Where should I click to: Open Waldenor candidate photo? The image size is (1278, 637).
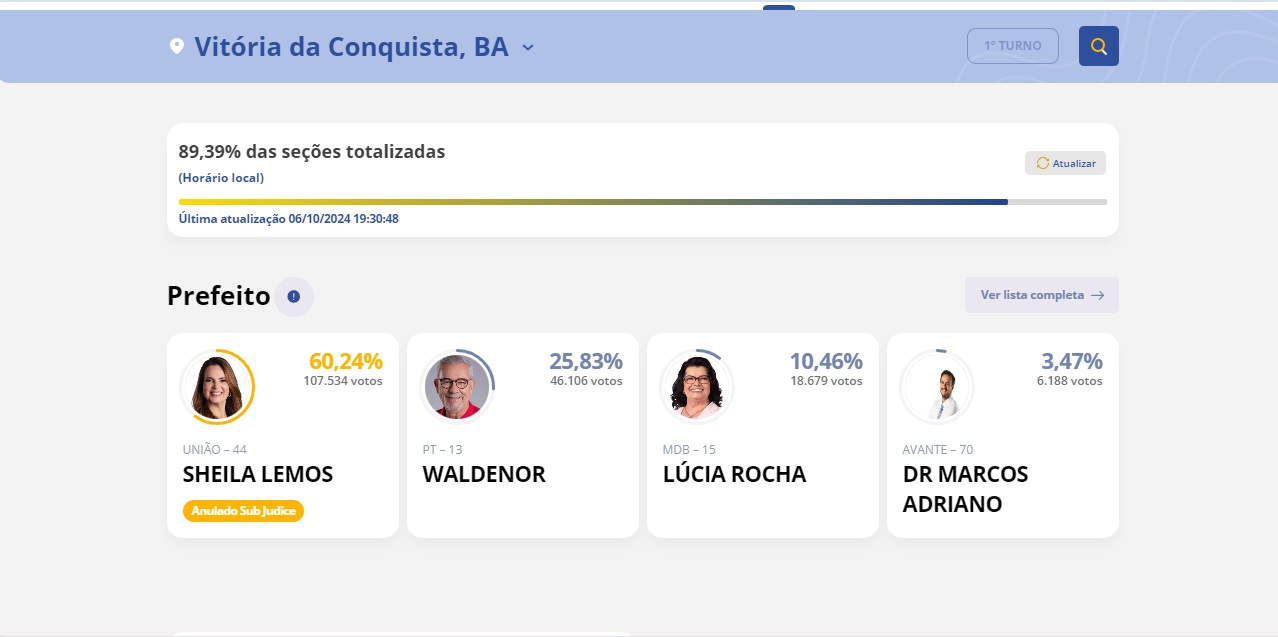tap(457, 387)
